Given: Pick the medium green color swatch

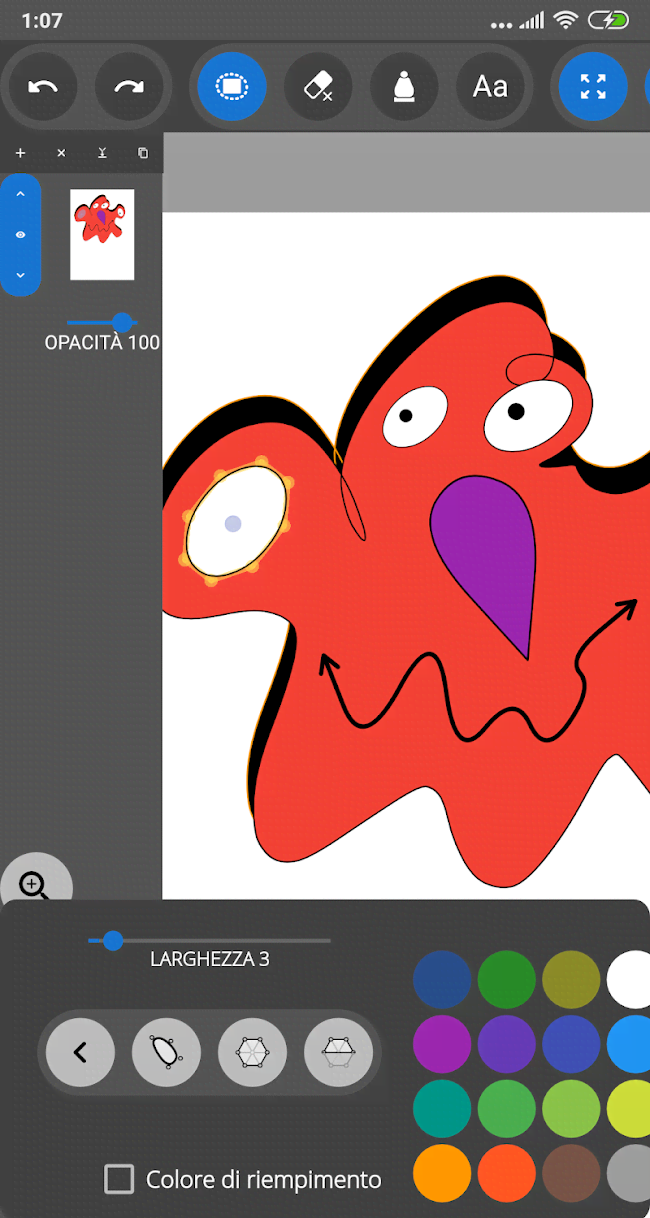Looking at the screenshot, I should tap(507, 1108).
